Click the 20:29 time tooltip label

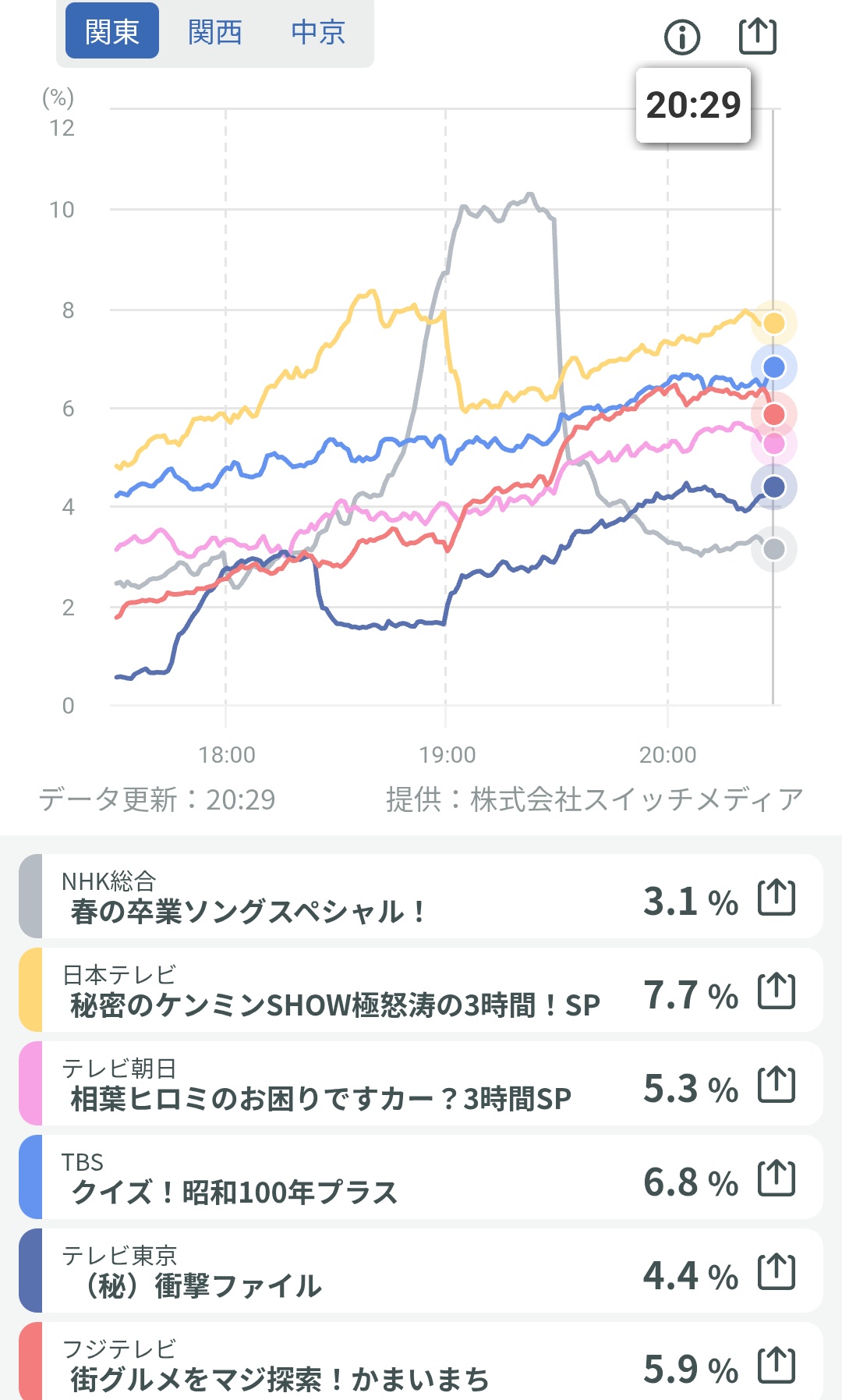tap(693, 105)
